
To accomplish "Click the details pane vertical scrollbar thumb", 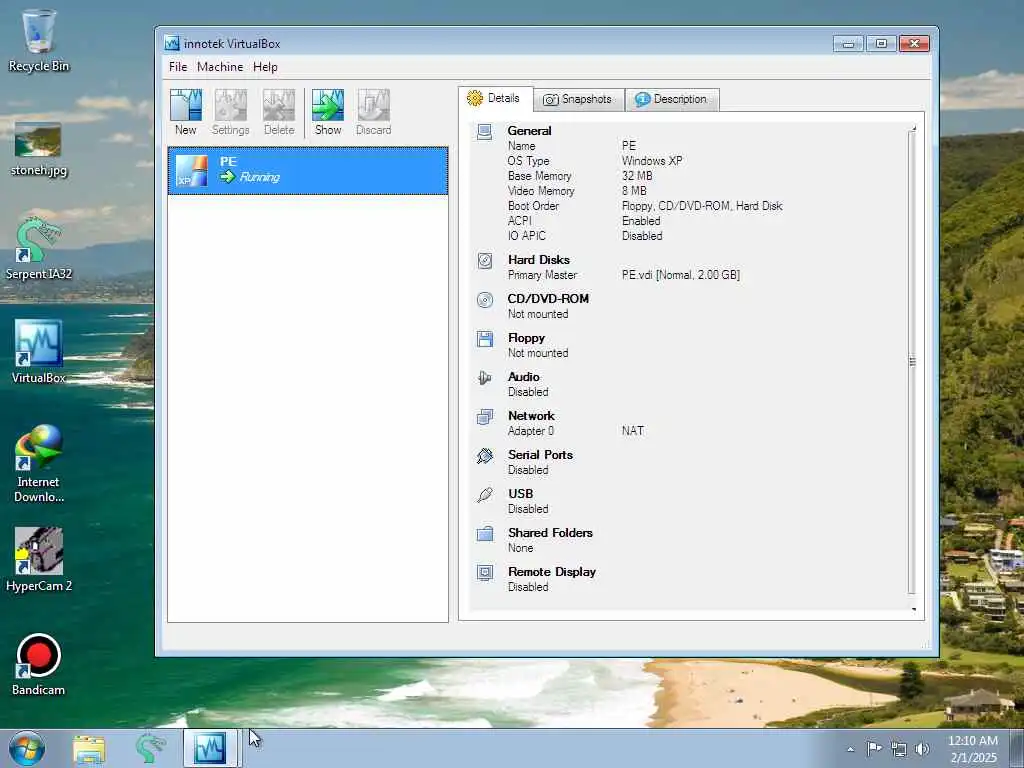I will pos(912,362).
